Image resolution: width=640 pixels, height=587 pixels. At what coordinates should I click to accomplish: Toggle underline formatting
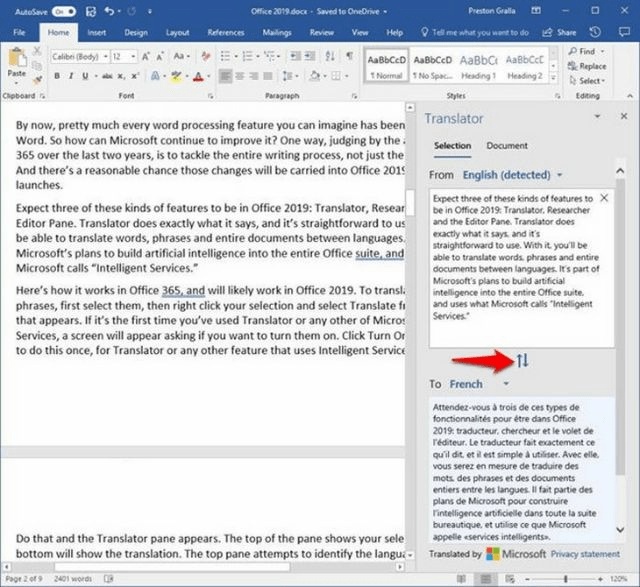tap(85, 76)
